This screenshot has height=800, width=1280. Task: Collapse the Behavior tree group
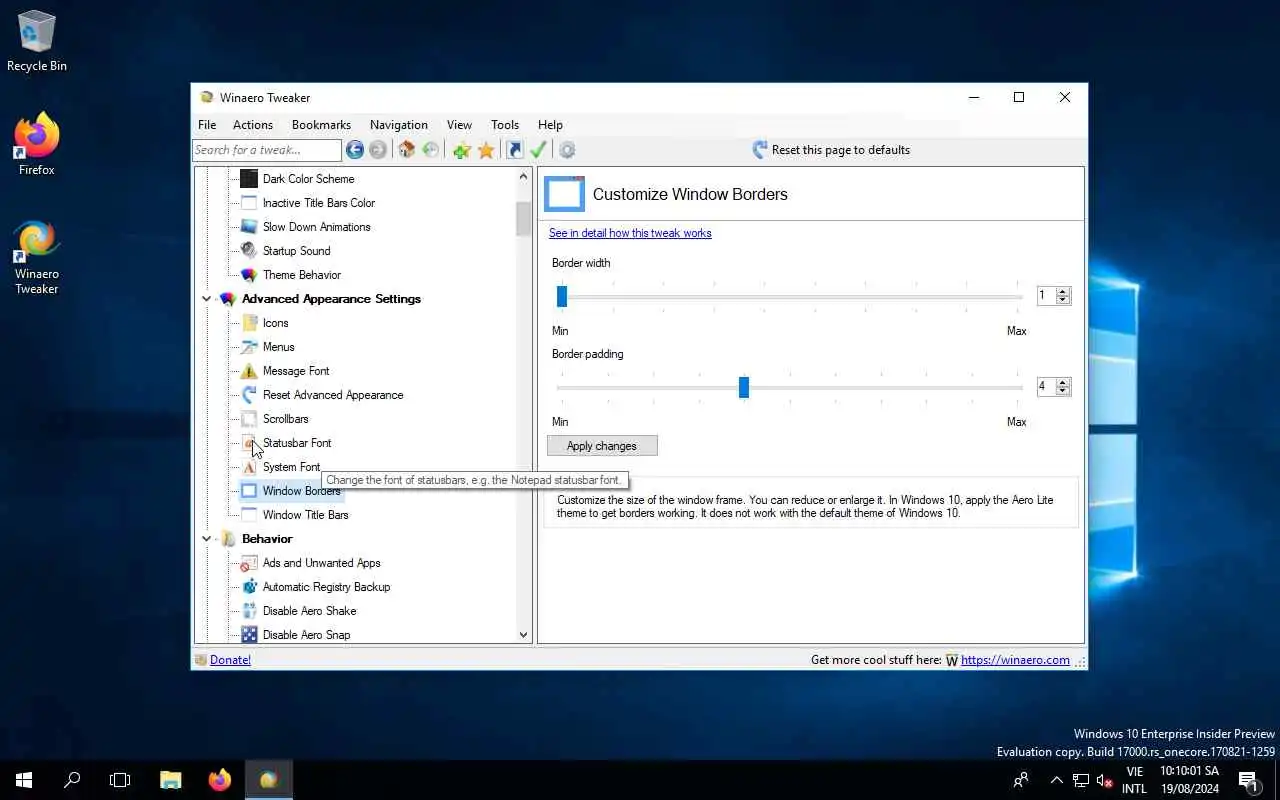point(207,539)
